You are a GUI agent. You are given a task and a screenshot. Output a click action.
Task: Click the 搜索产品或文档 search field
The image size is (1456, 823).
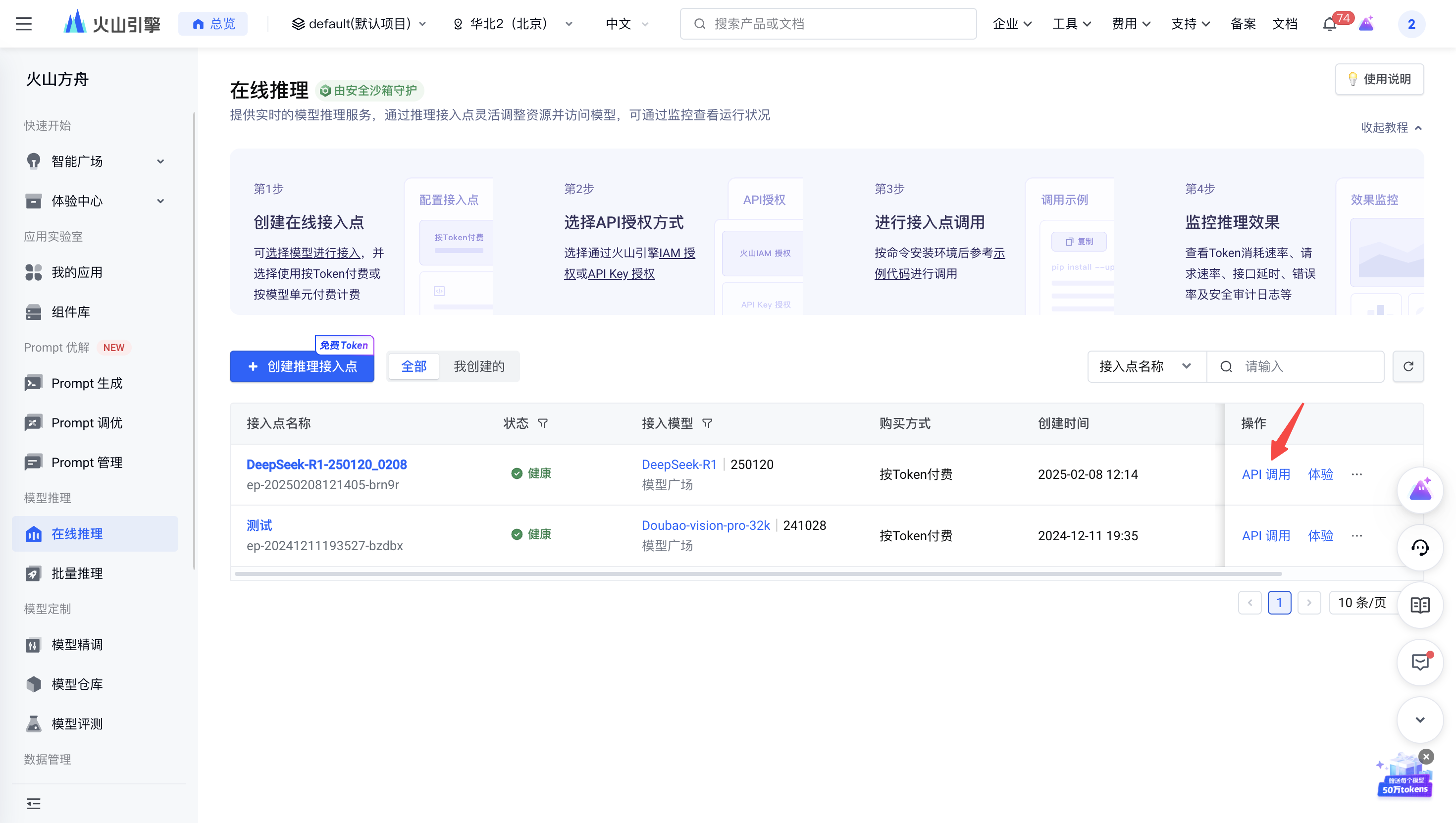828,24
